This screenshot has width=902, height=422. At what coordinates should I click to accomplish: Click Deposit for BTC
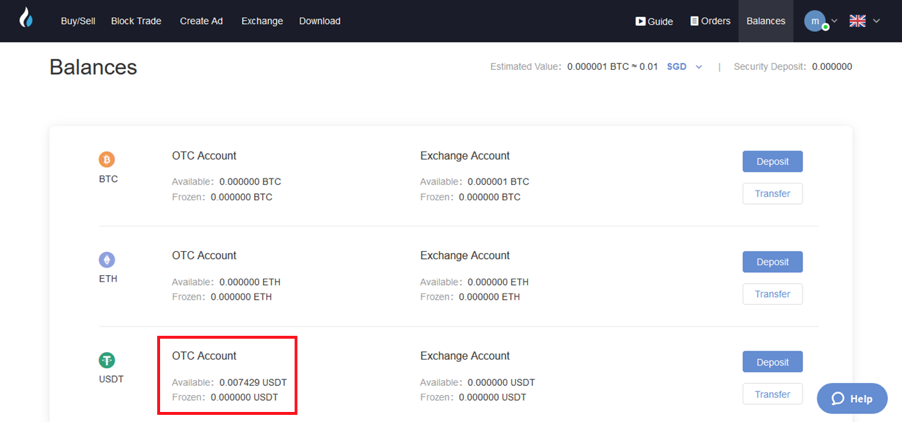tap(773, 162)
